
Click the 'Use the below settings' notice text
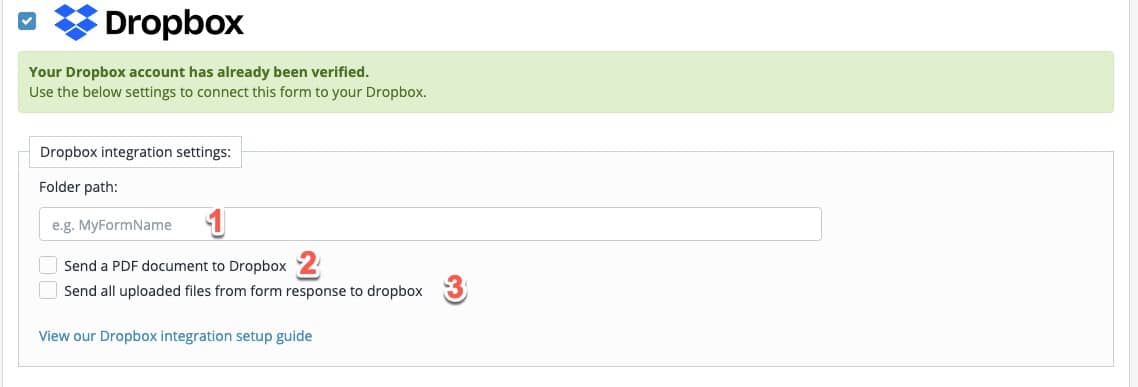click(227, 92)
